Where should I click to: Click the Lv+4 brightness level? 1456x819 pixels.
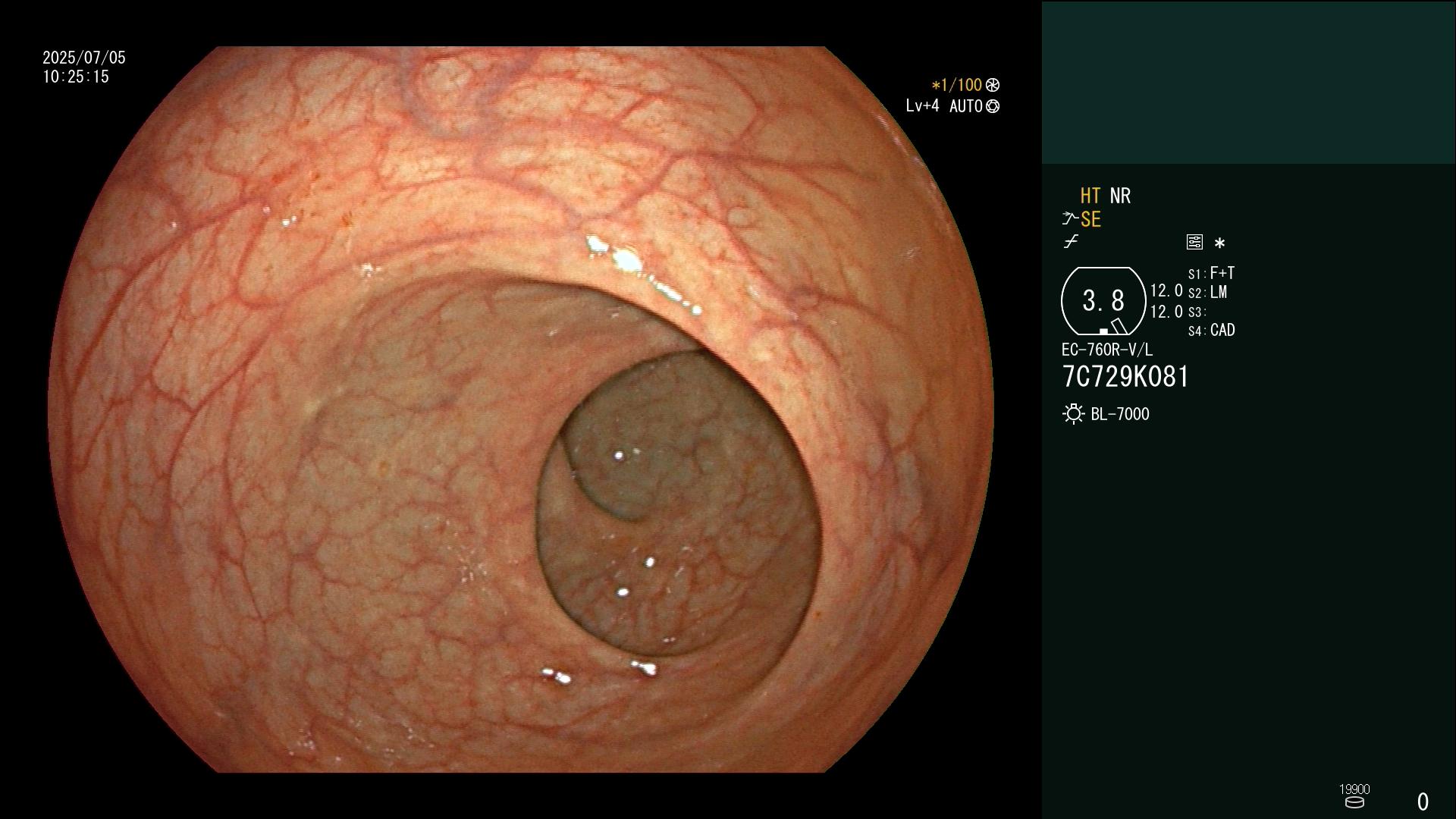(x=922, y=105)
